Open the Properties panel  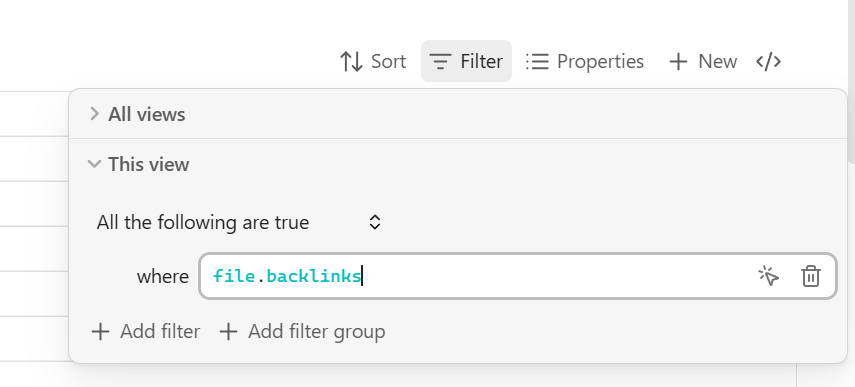point(585,61)
